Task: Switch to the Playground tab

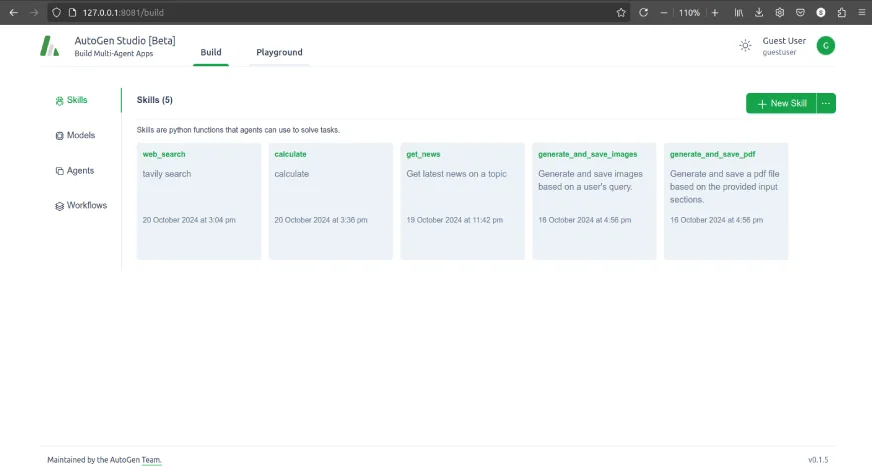Action: [279, 52]
